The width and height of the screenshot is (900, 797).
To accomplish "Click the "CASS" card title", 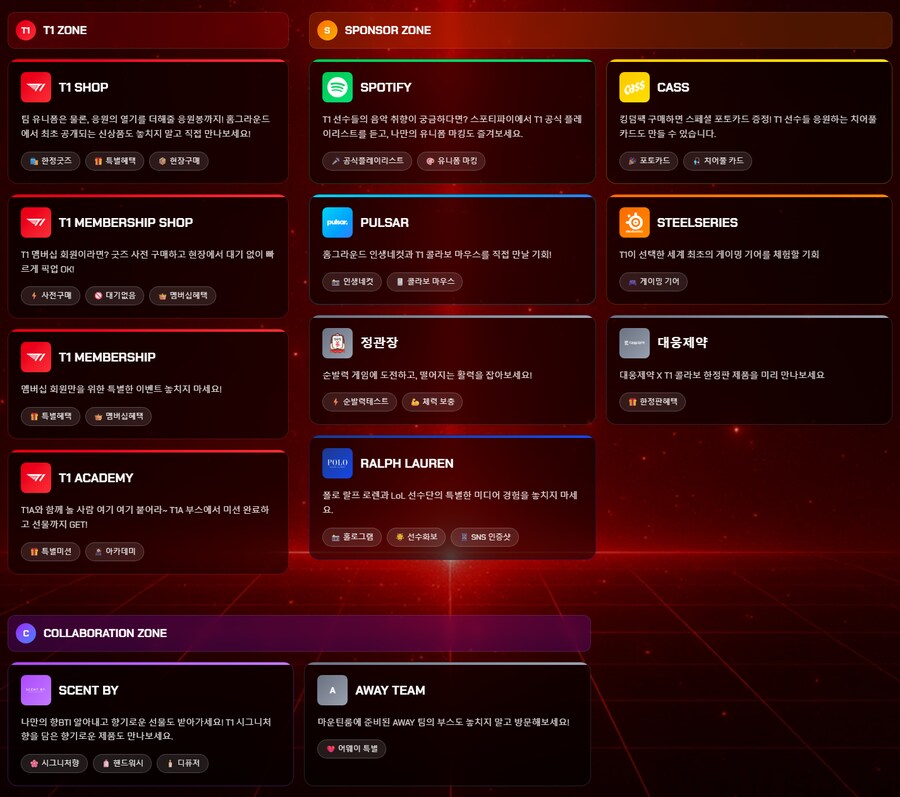I will 673,87.
